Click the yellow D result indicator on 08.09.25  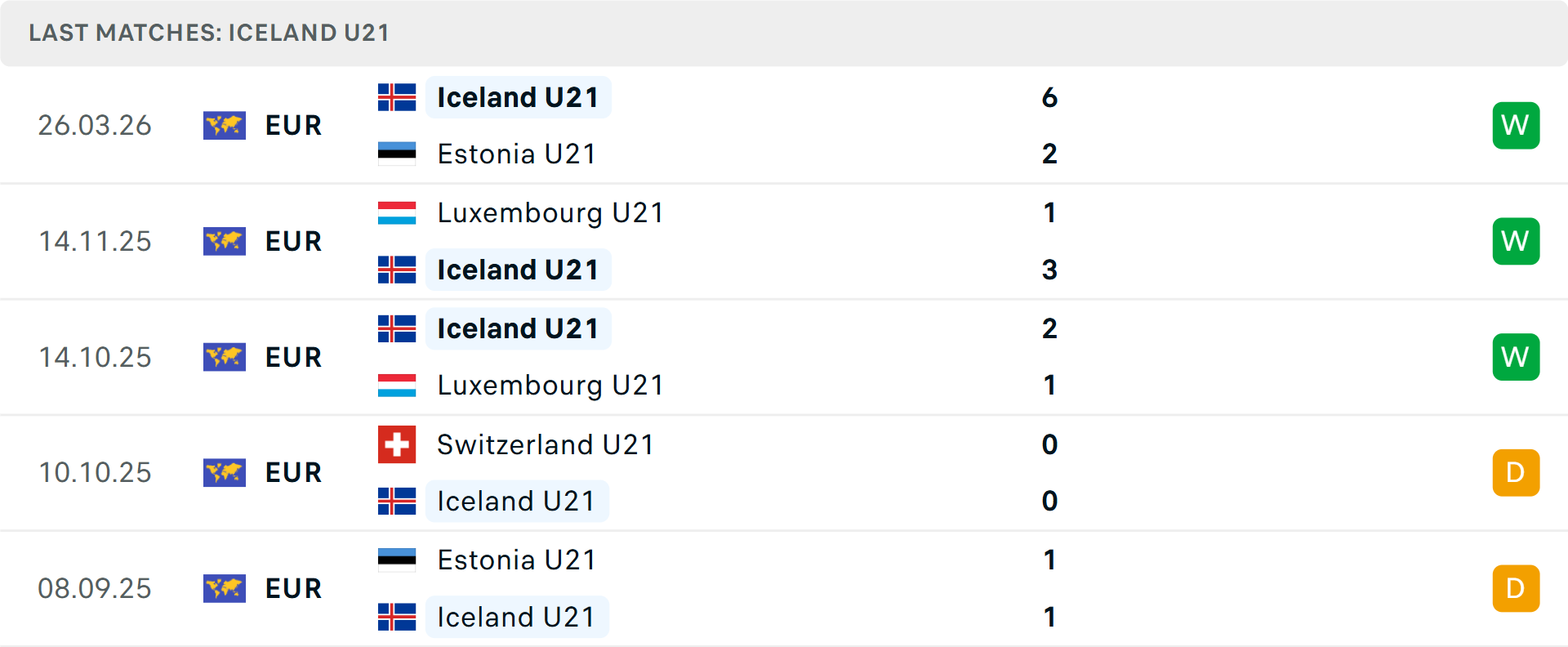[x=1516, y=588]
